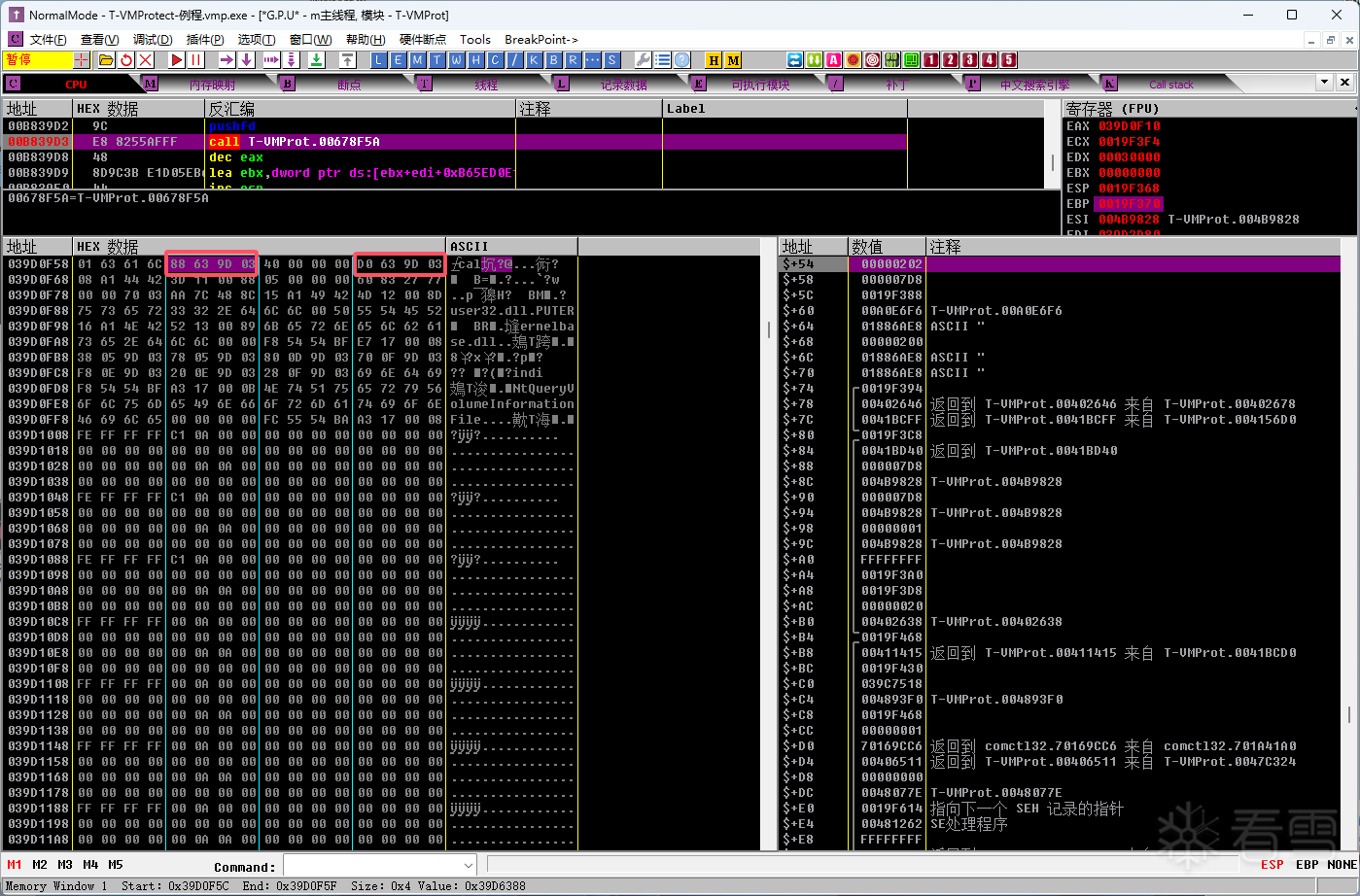Open CPU window with C button
Screen dimensions: 1360x896
point(495,60)
